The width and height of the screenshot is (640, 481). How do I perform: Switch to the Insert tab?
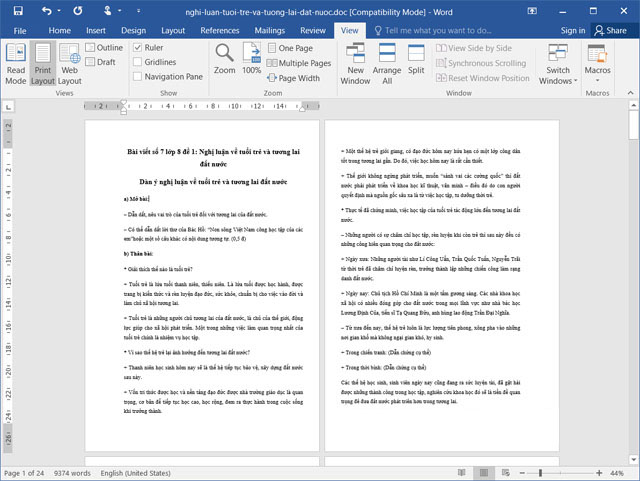96,31
